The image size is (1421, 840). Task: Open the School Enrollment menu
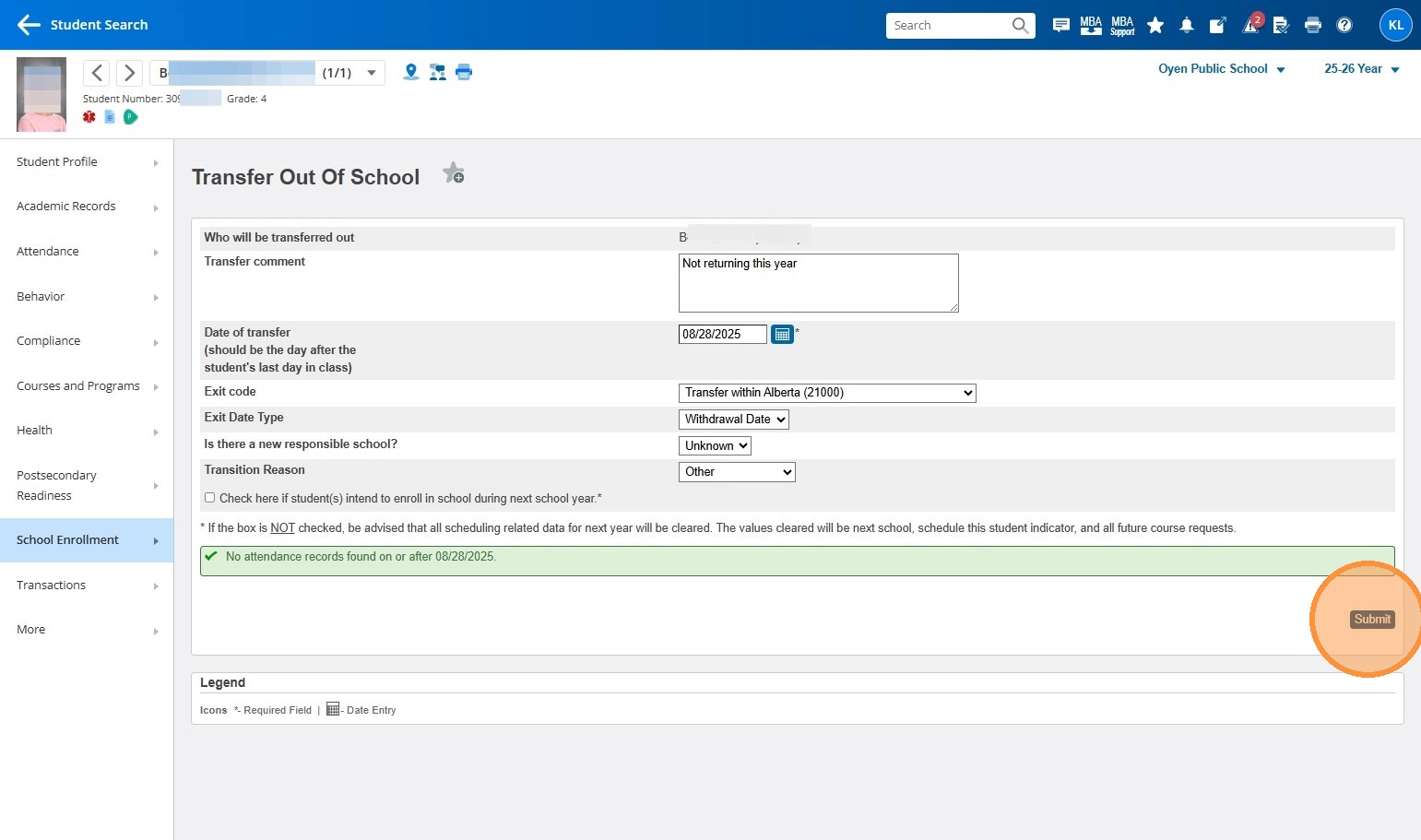87,540
